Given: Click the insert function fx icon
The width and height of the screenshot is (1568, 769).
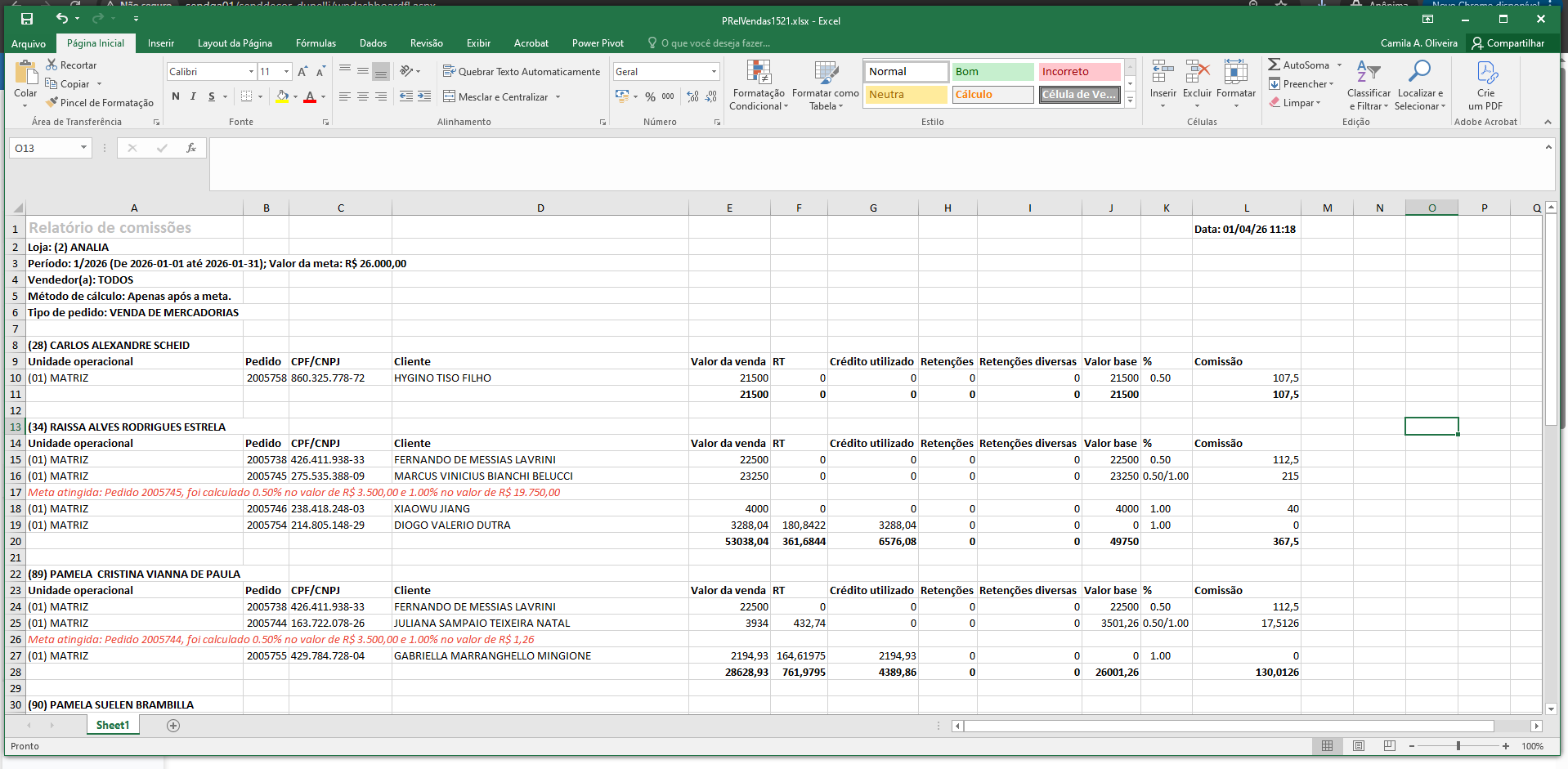Looking at the screenshot, I should click(x=191, y=148).
